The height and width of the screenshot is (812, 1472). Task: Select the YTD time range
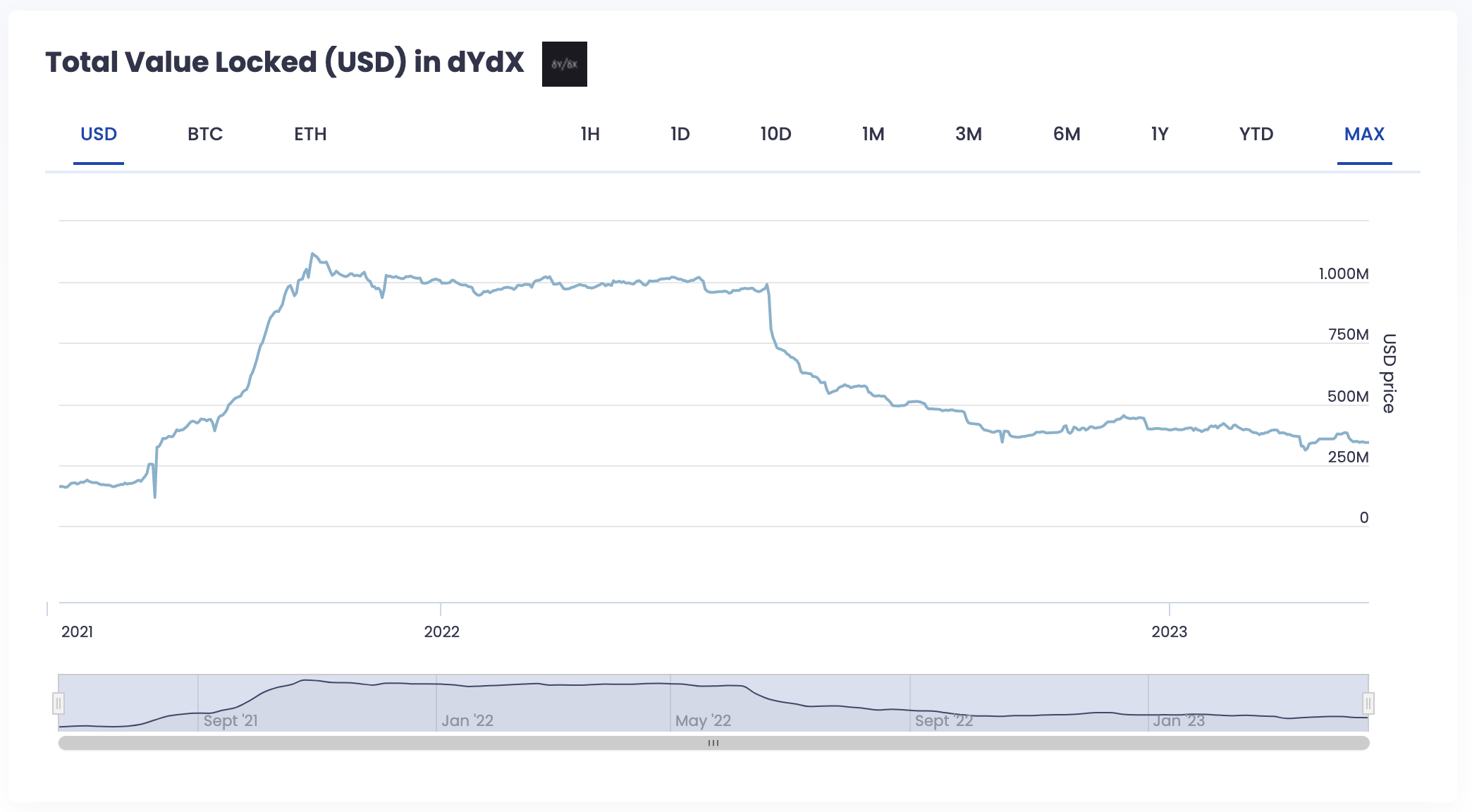point(1256,134)
